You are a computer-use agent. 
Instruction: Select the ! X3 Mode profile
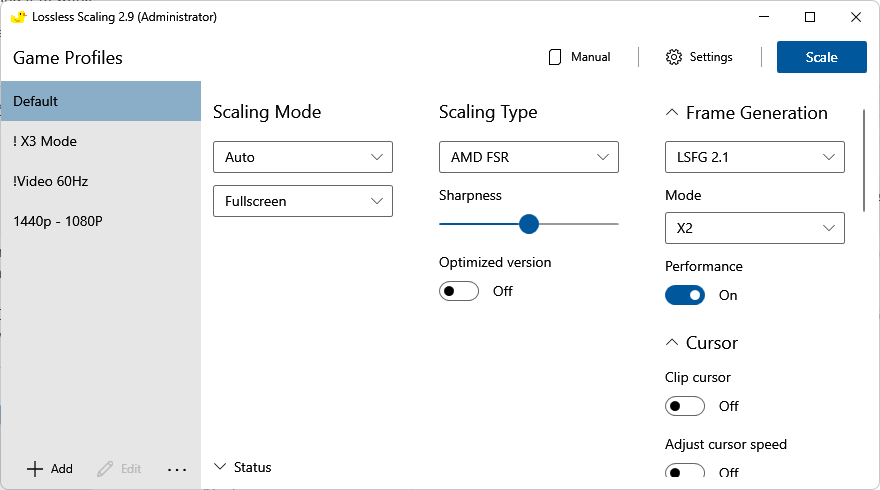[x=101, y=141]
